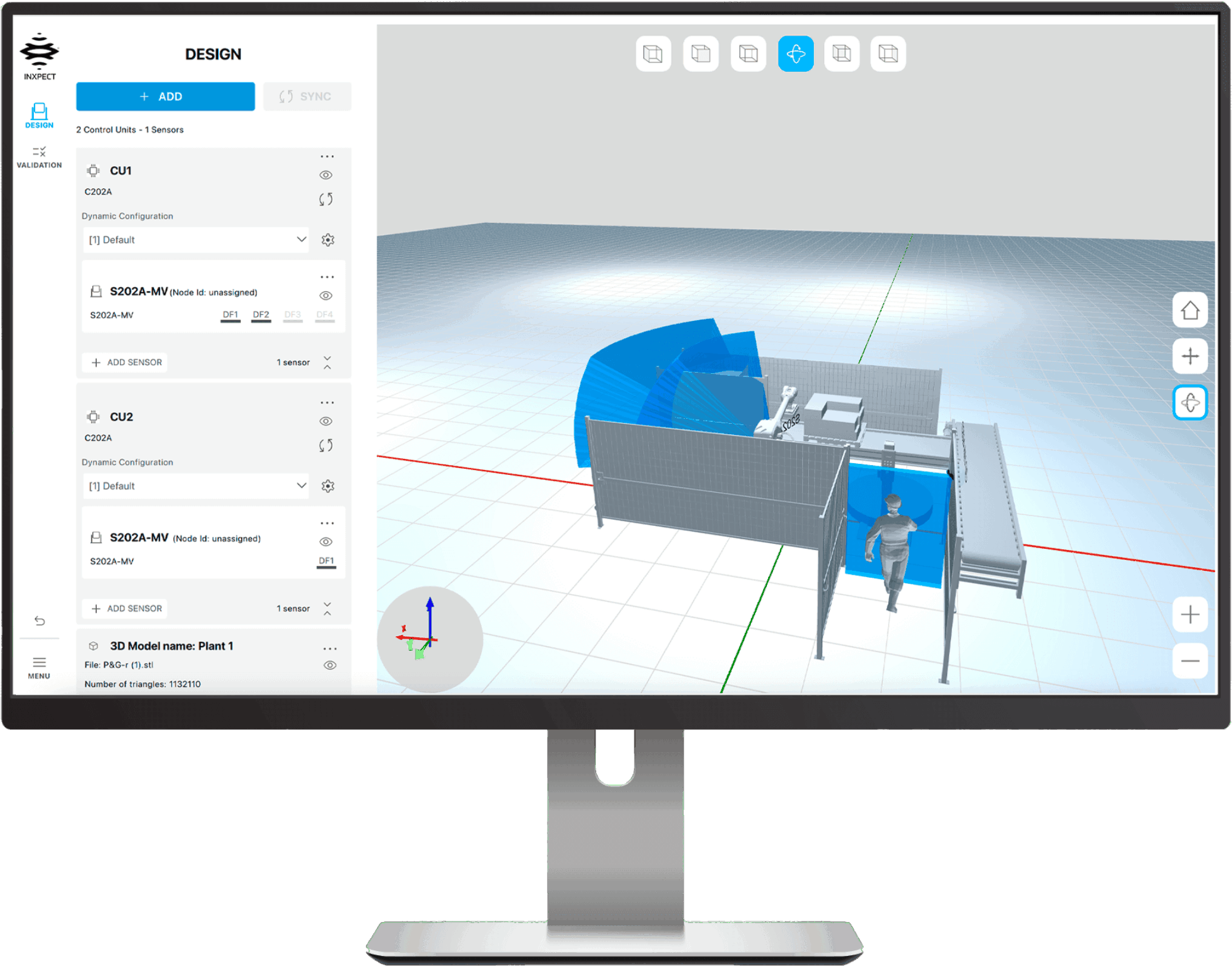Image resolution: width=1232 pixels, height=967 pixels.
Task: Open CU1 dynamic configuration gear settings
Action: coord(328,240)
